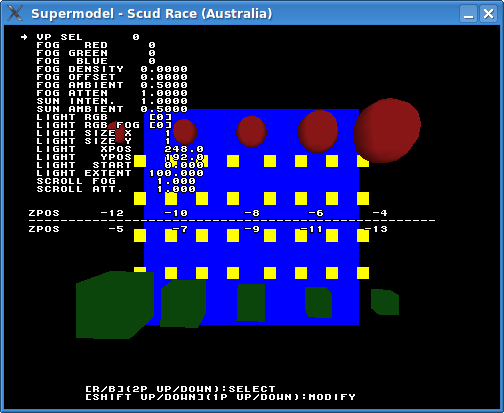The width and height of the screenshot is (504, 413).
Task: Click the 'LIGHT SIZE Y' label
Action: pos(84,141)
